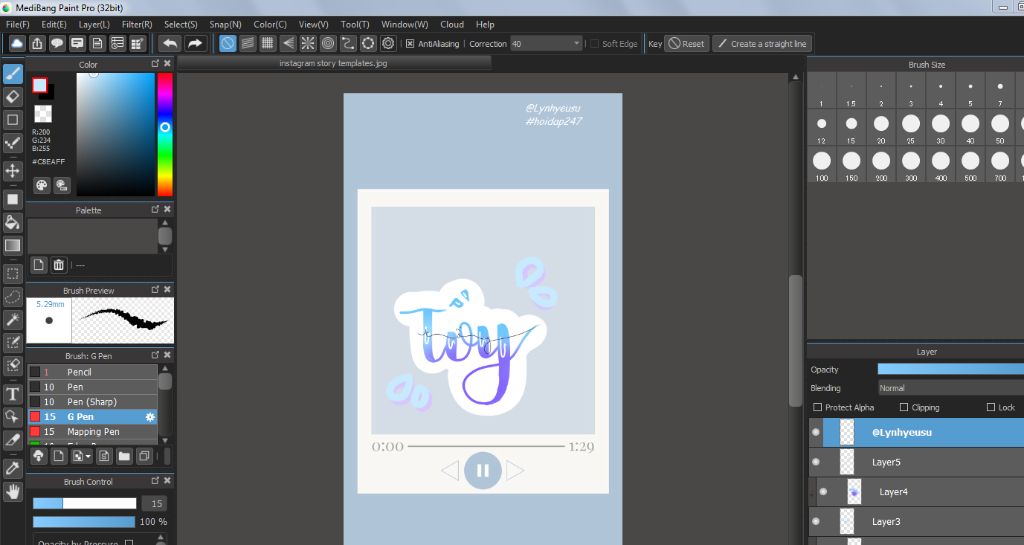The width and height of the screenshot is (1024, 545).
Task: Select the Select Eraser tool
Action: coord(12,365)
